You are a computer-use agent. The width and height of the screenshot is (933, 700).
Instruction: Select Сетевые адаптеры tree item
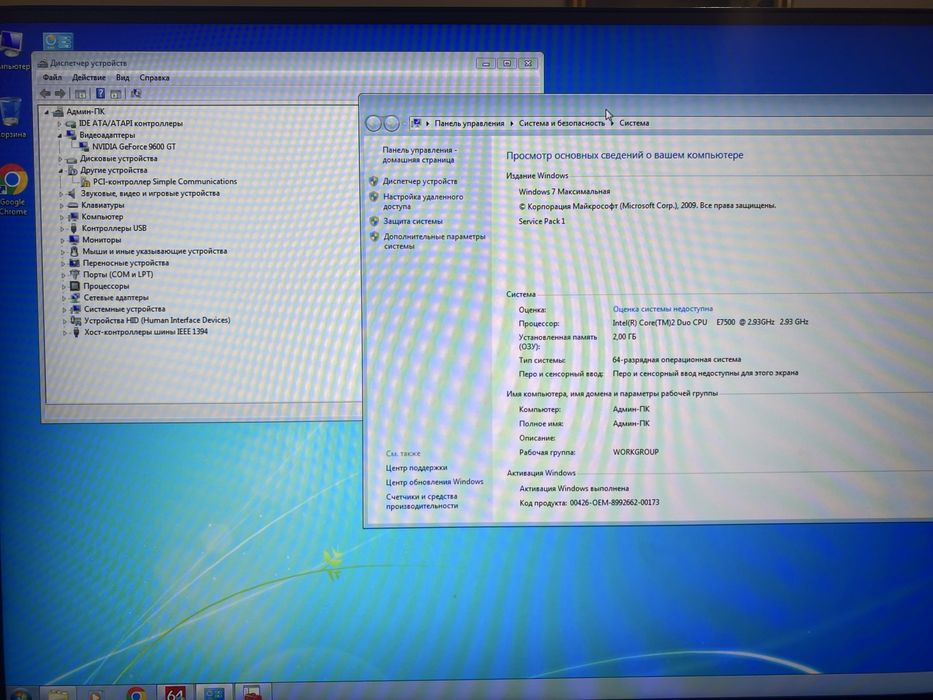[x=116, y=298]
